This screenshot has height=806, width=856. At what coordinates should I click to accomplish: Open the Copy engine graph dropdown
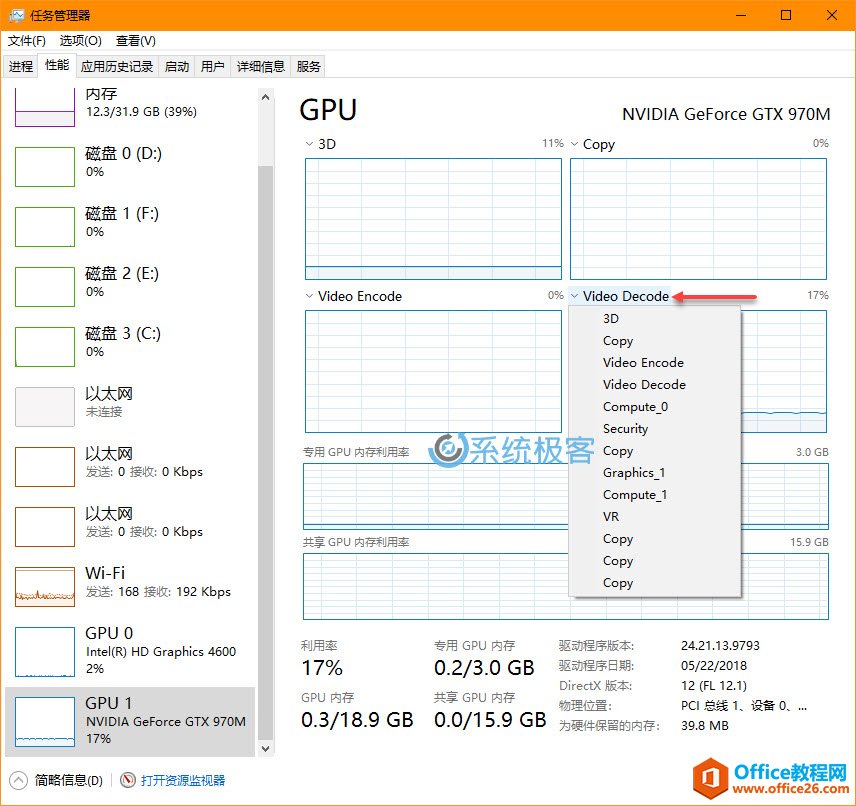pyautogui.click(x=575, y=144)
